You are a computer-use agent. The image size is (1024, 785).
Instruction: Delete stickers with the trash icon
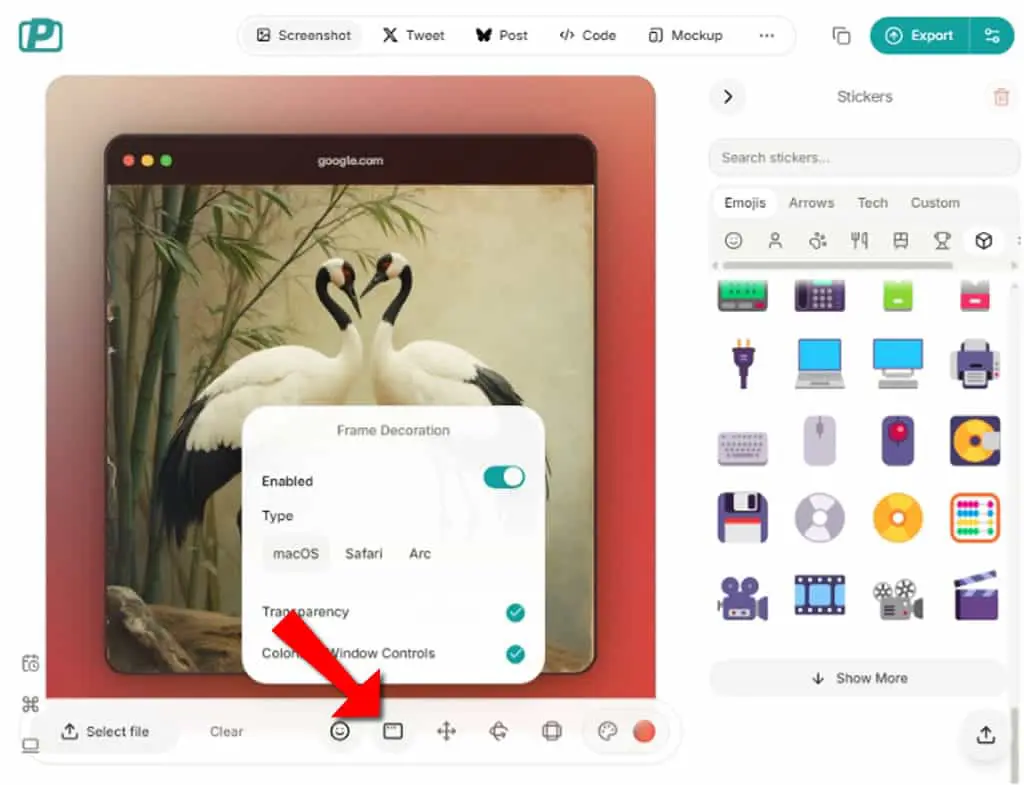pos(1001,97)
